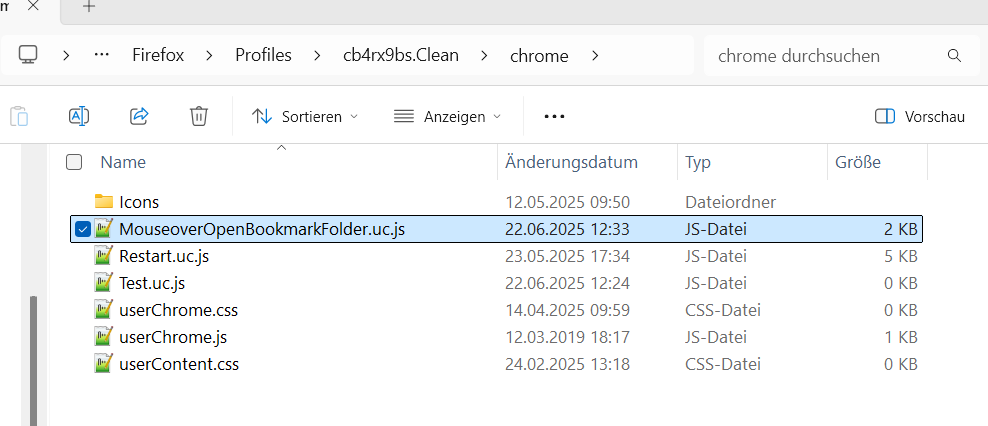This screenshot has width=988, height=426.
Task: Toggle the select-all checkbox beside Name header
Action: coord(74,162)
